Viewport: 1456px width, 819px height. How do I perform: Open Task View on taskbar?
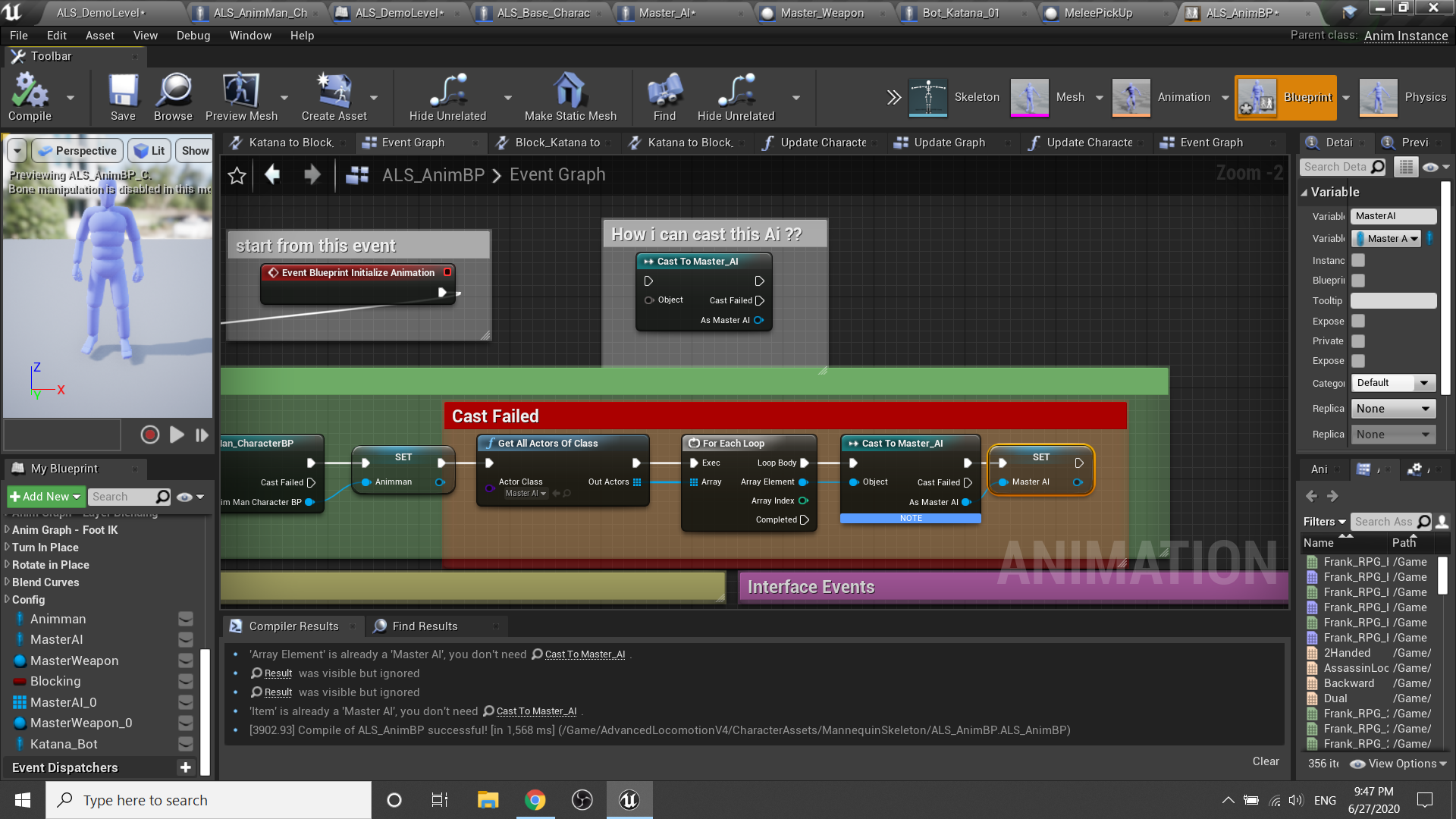[x=440, y=800]
